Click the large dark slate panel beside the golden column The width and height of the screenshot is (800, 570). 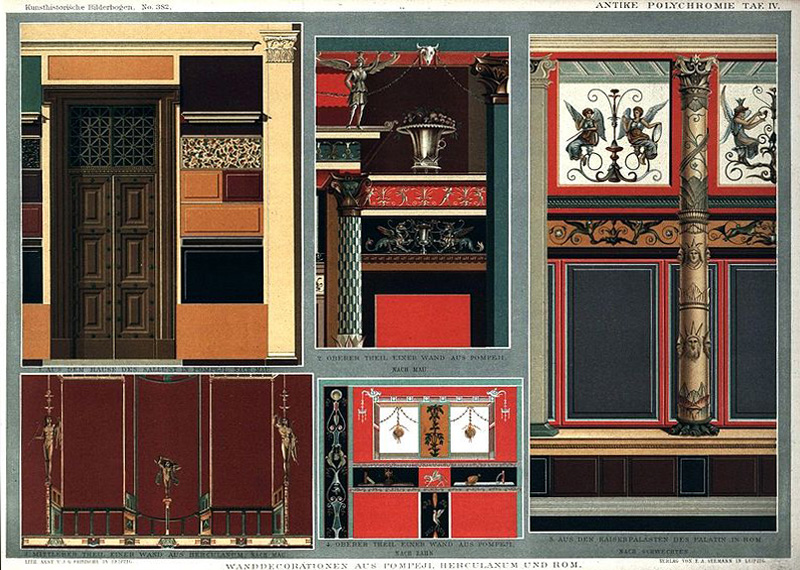coord(610,342)
